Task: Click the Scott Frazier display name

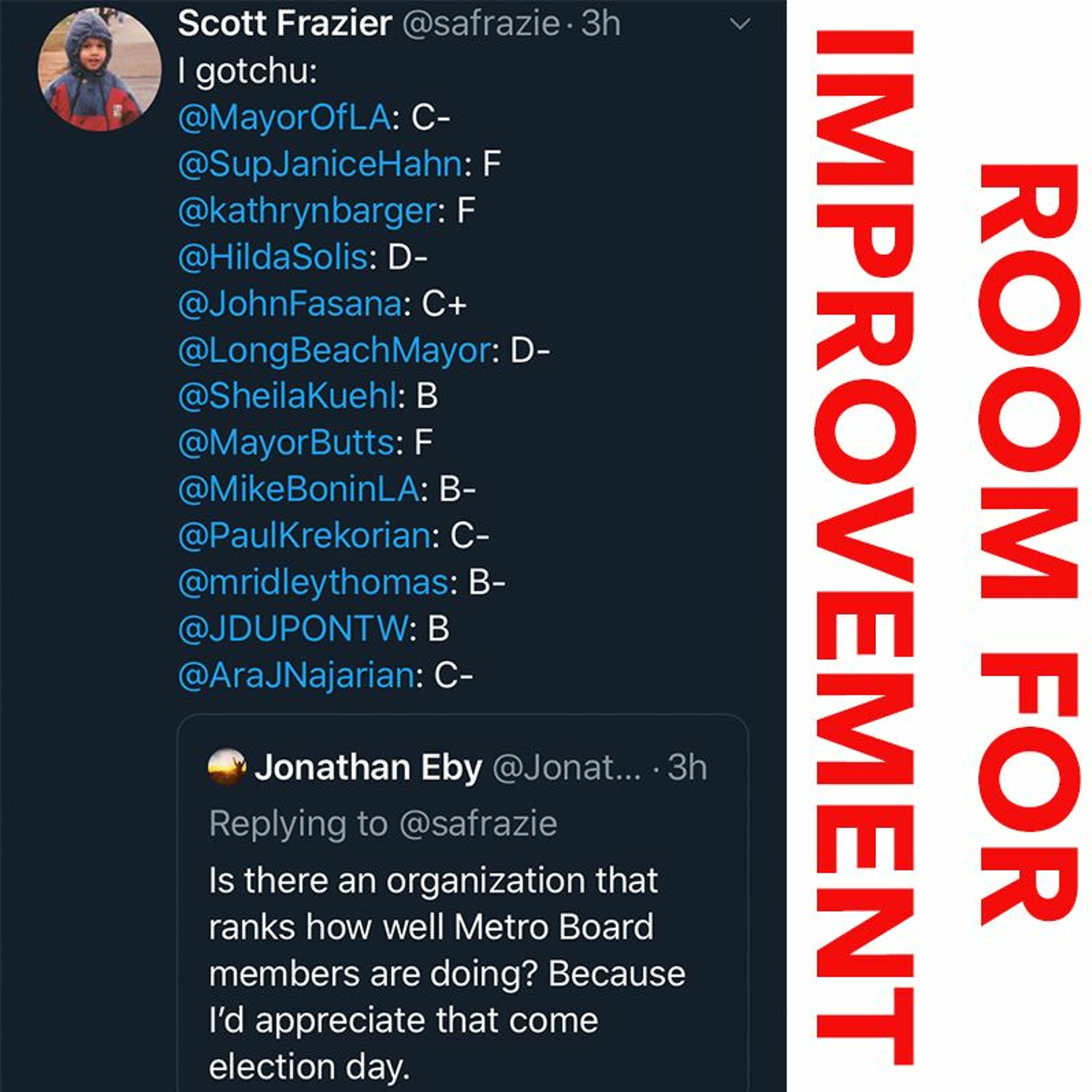Action: [x=285, y=23]
